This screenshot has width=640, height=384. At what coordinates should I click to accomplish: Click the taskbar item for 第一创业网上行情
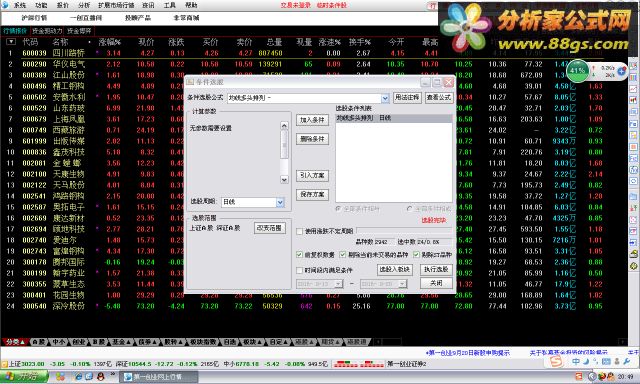point(159,377)
